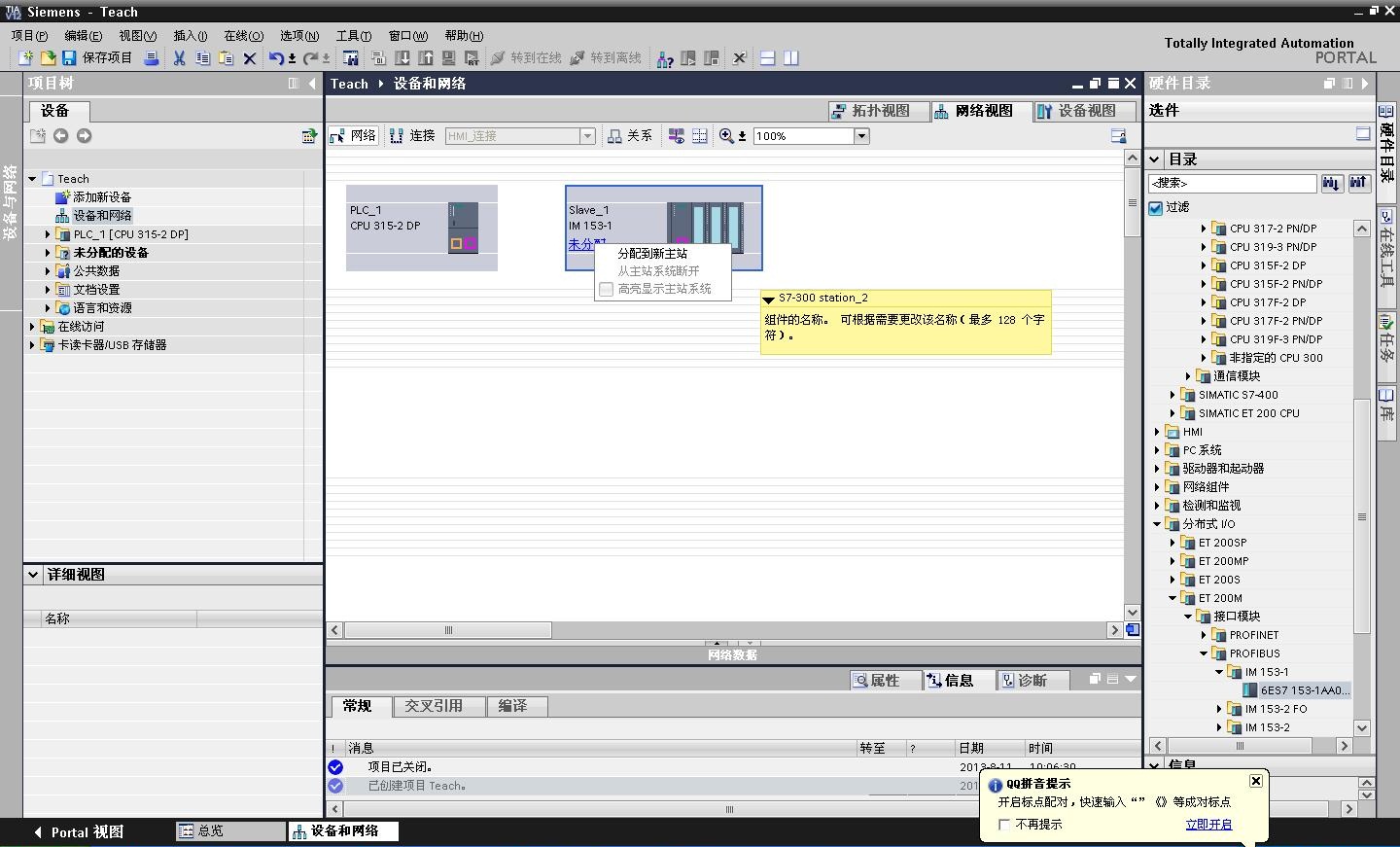Expand the PLC_1 [CPU 315-2 DP] tree node
The image size is (1400, 847).
48,234
